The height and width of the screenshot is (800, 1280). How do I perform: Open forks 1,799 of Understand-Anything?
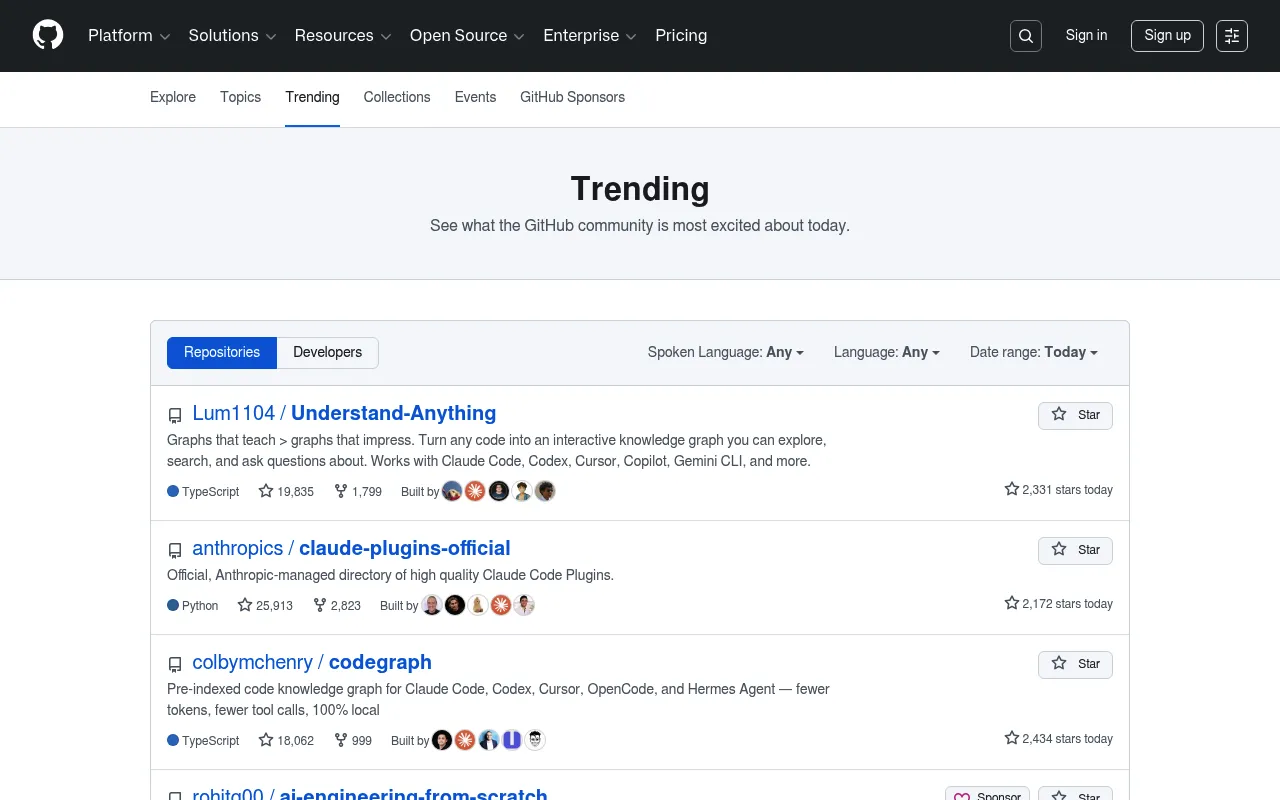pos(358,491)
